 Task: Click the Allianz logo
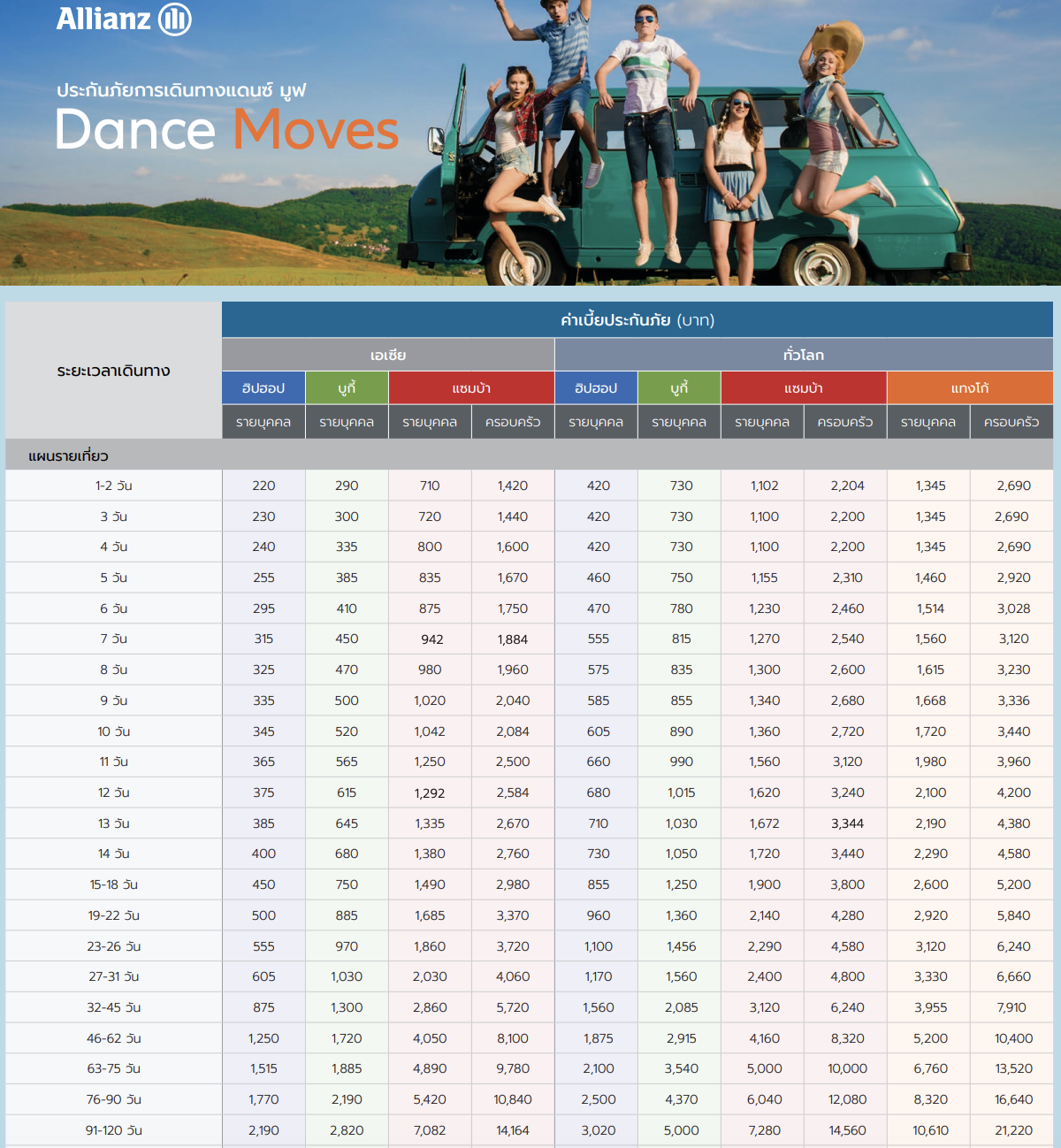point(124,19)
